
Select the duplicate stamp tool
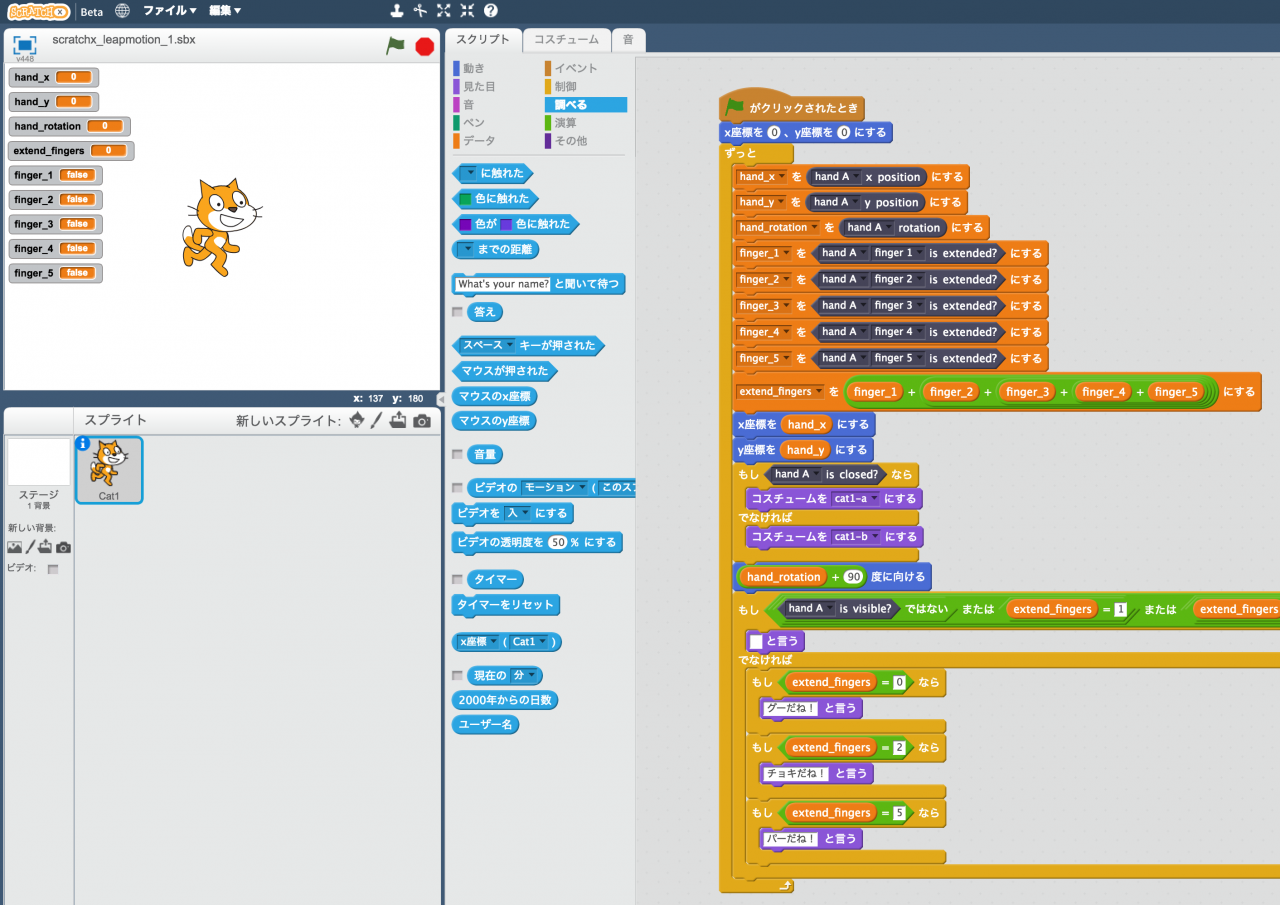pyautogui.click(x=397, y=11)
